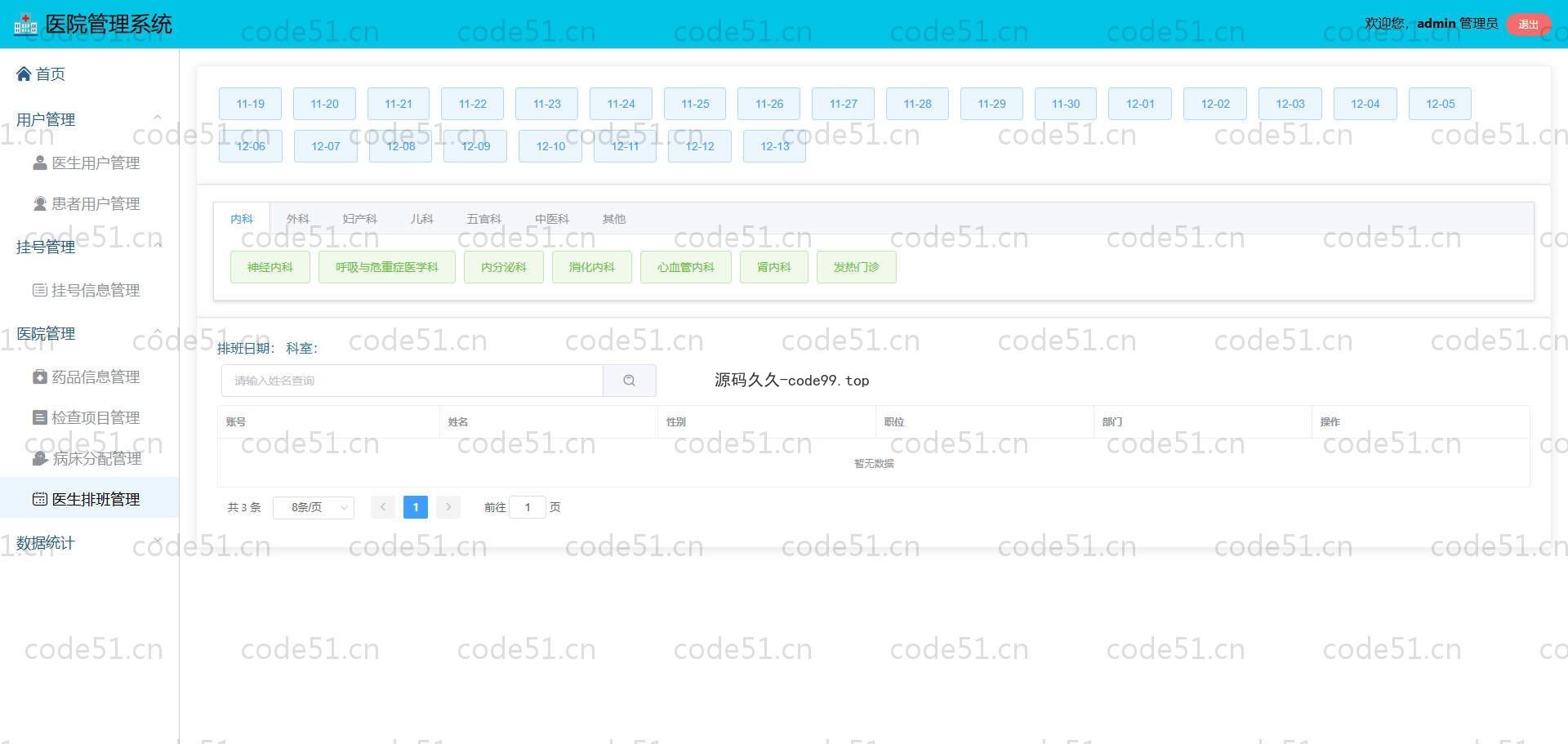Switch to the 内科 tab
This screenshot has width=1568, height=744.
tap(242, 219)
